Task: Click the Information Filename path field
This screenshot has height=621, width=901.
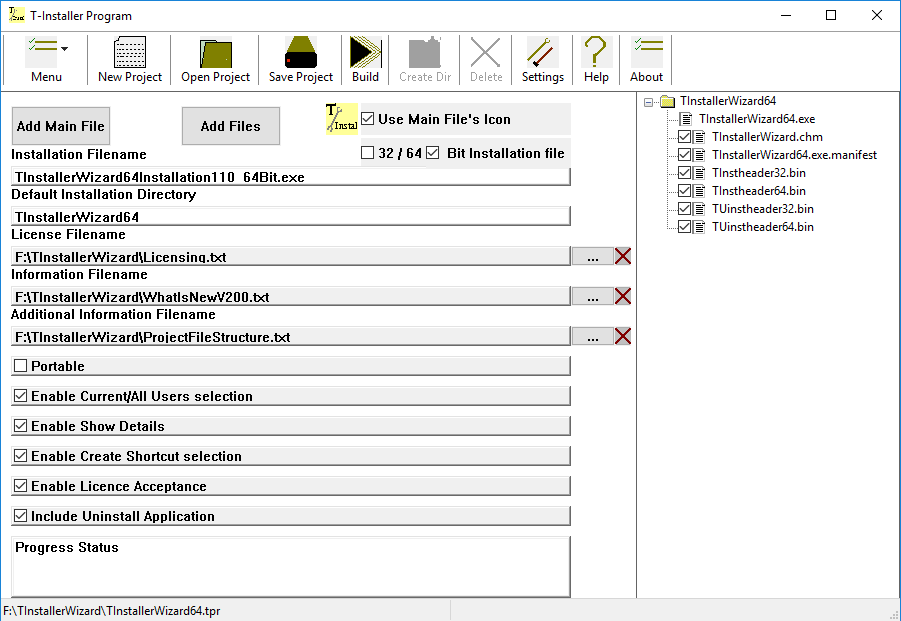Action: tap(291, 296)
